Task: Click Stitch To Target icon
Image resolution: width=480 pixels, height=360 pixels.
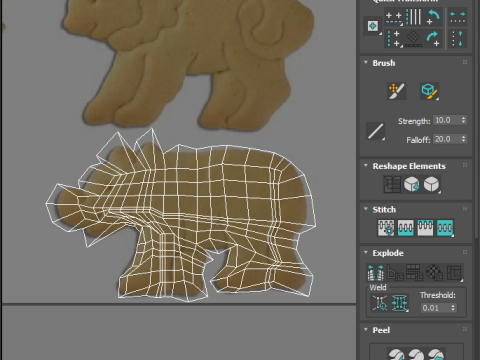Action: (386, 227)
